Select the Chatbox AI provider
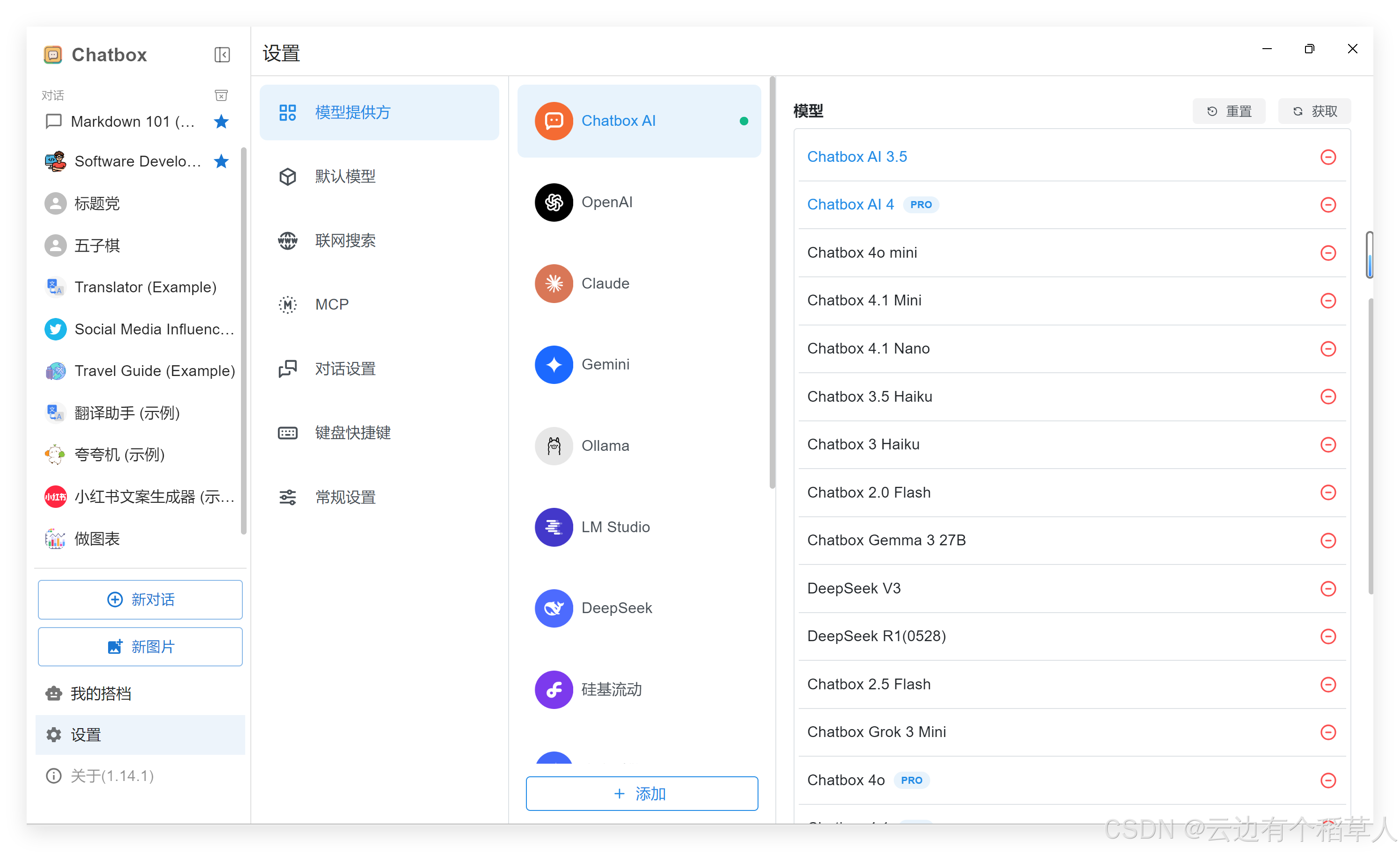 [639, 120]
